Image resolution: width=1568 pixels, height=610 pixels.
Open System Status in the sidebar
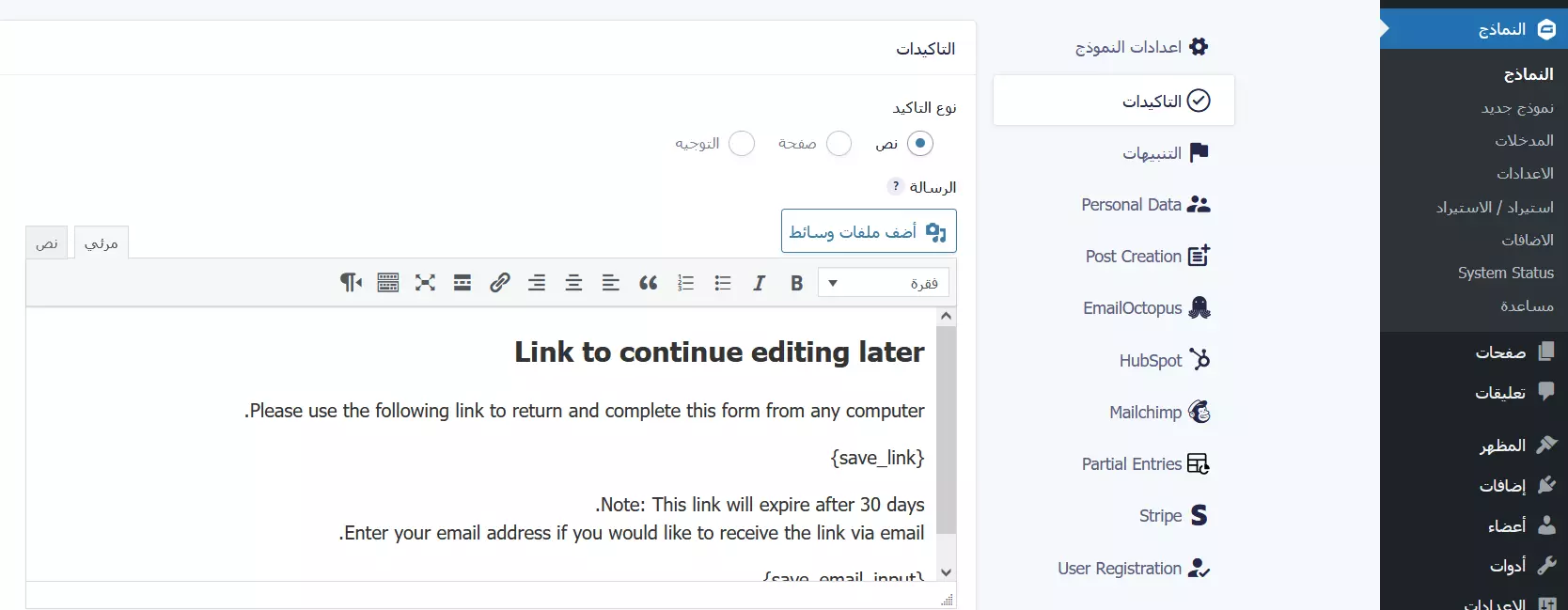[1505, 273]
